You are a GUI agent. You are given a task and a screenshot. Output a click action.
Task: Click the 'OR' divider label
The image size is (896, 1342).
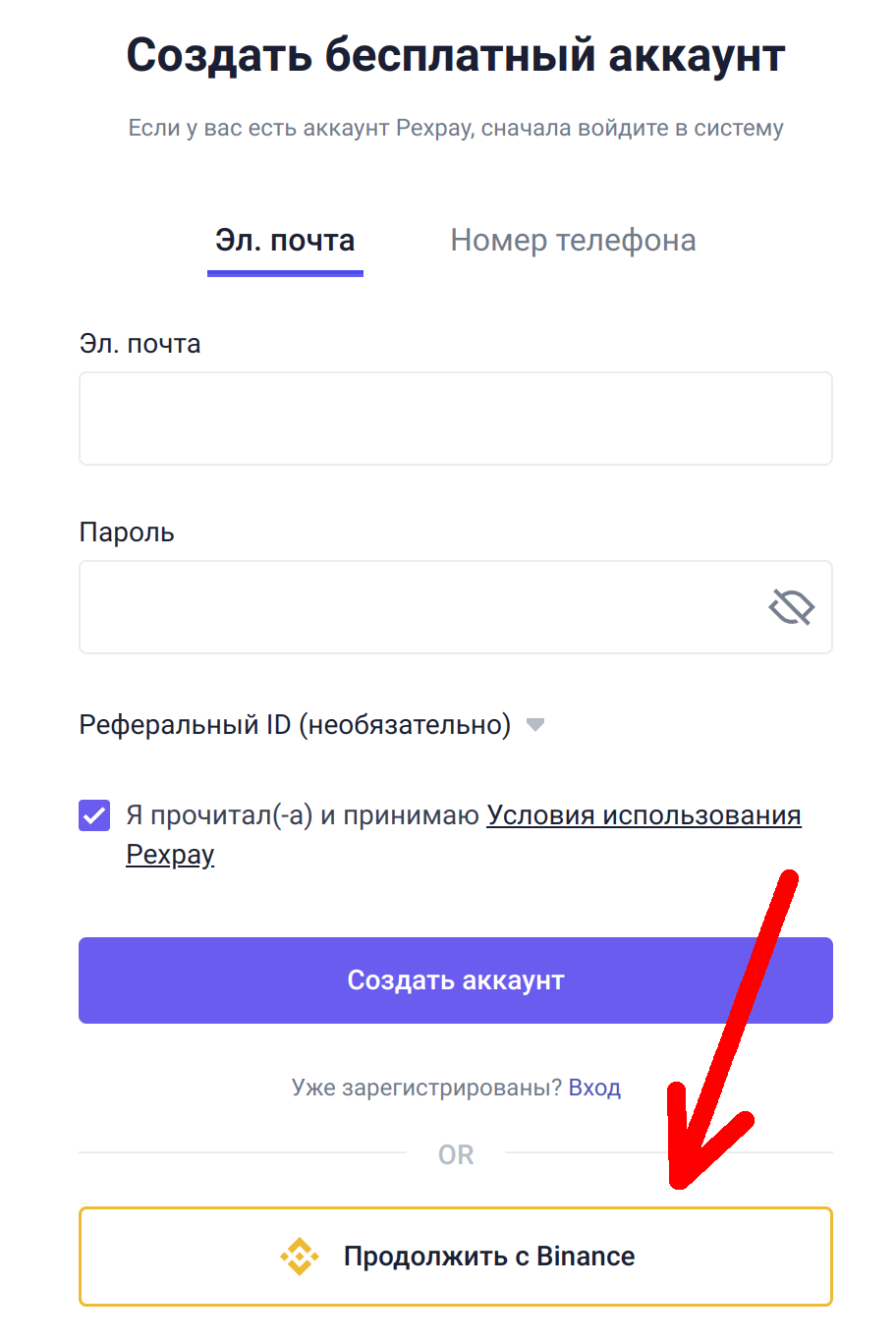456,1154
